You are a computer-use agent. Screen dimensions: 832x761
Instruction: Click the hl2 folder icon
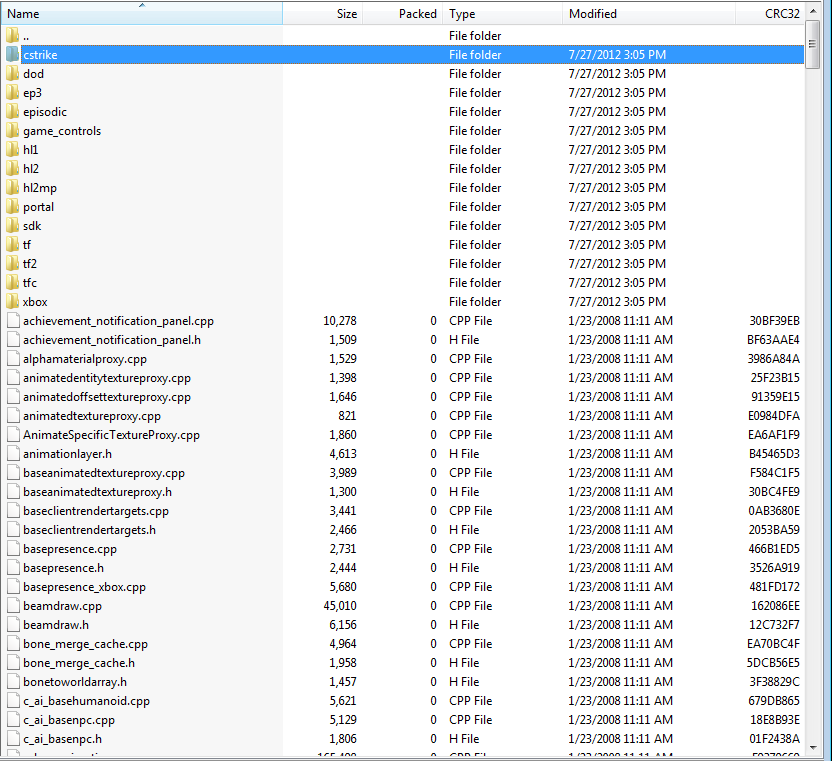coord(13,169)
